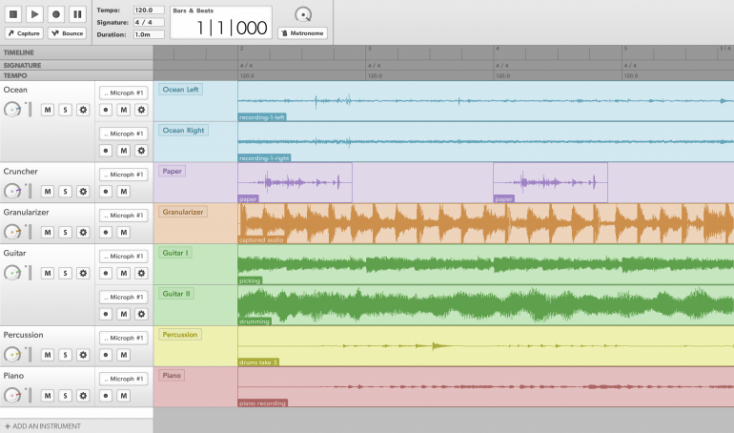Open Microph #1 dropdown on Percussion track
The image size is (734, 433).
tap(124, 338)
